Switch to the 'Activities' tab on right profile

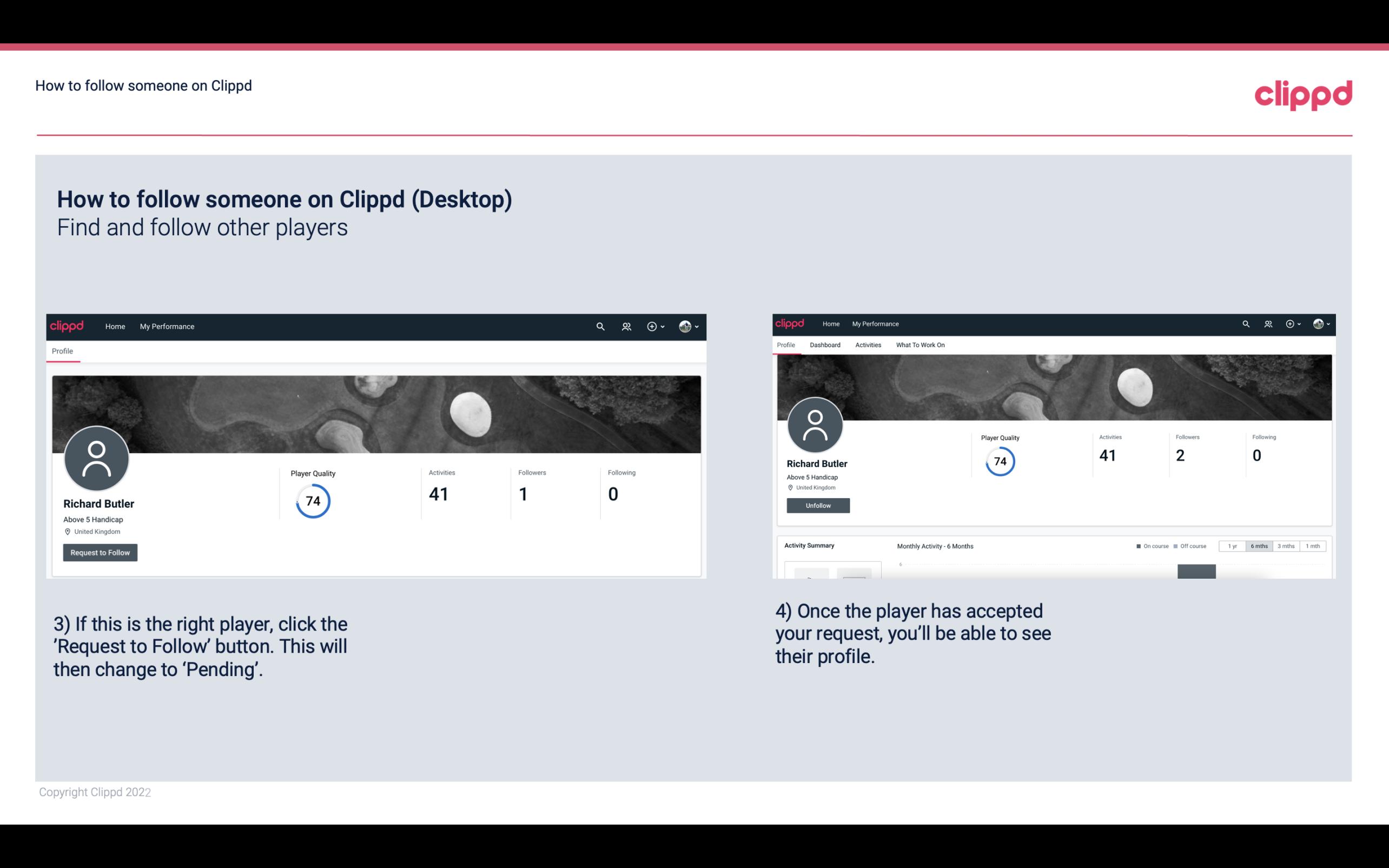[x=866, y=345]
